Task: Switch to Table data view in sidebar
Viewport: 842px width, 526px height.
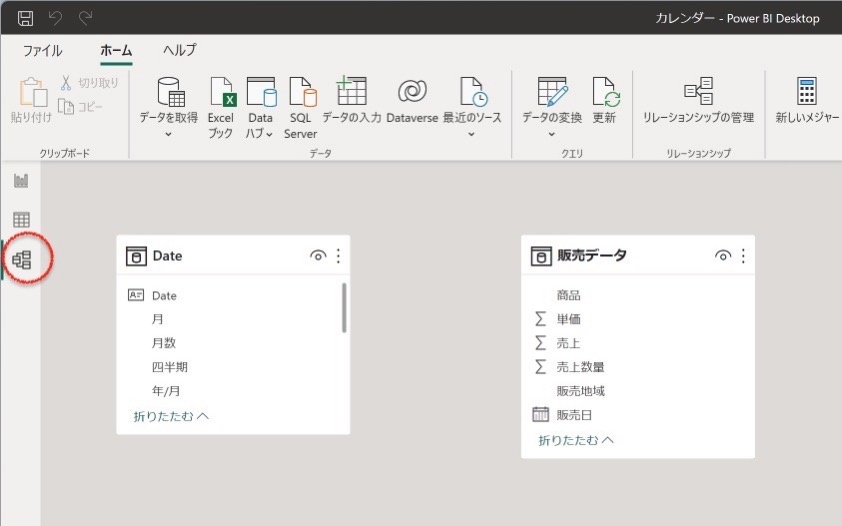Action: (x=21, y=220)
